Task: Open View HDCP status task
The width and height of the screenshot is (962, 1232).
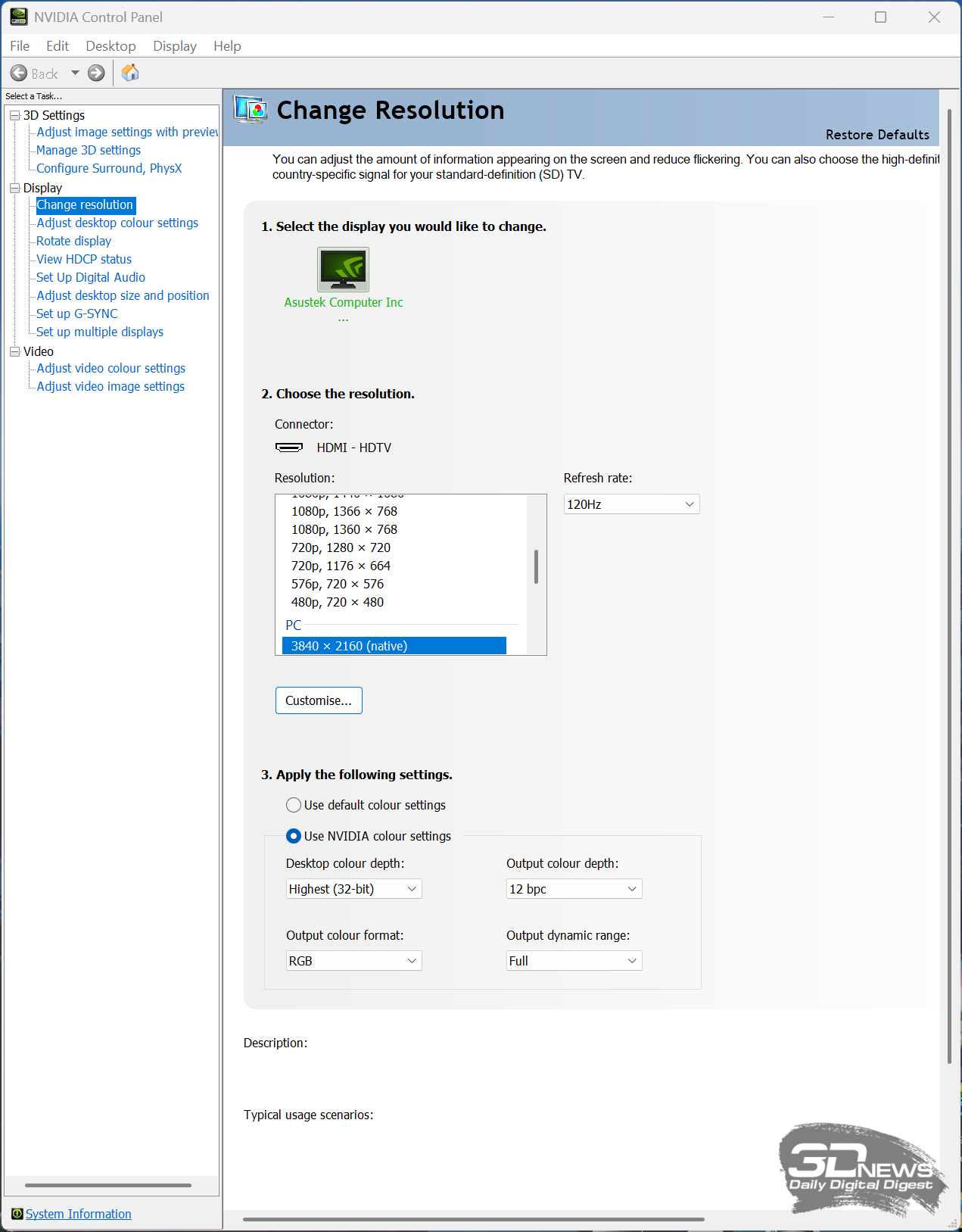Action: (x=84, y=259)
